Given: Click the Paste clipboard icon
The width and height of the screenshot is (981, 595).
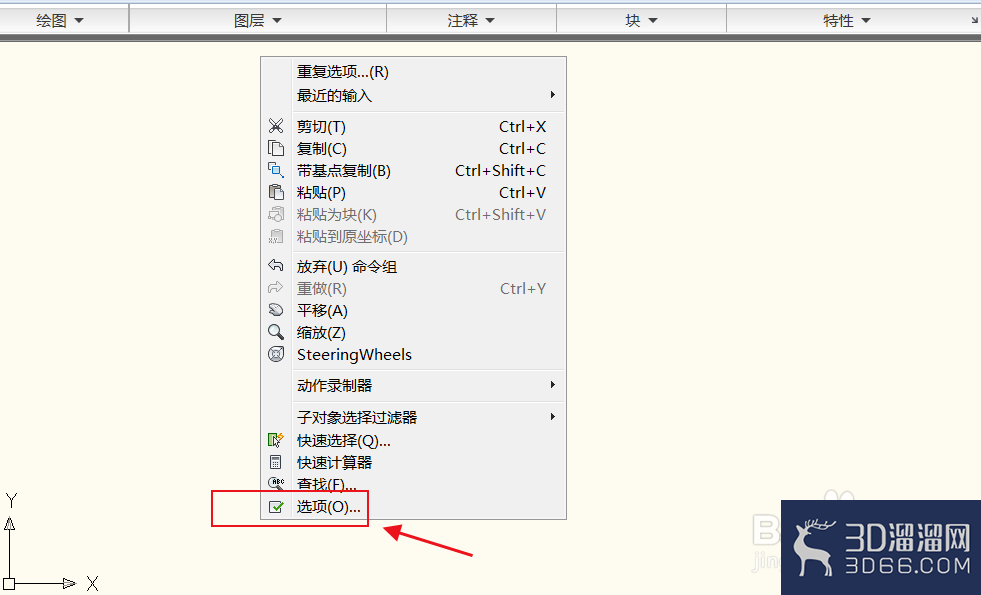Looking at the screenshot, I should pyautogui.click(x=276, y=192).
